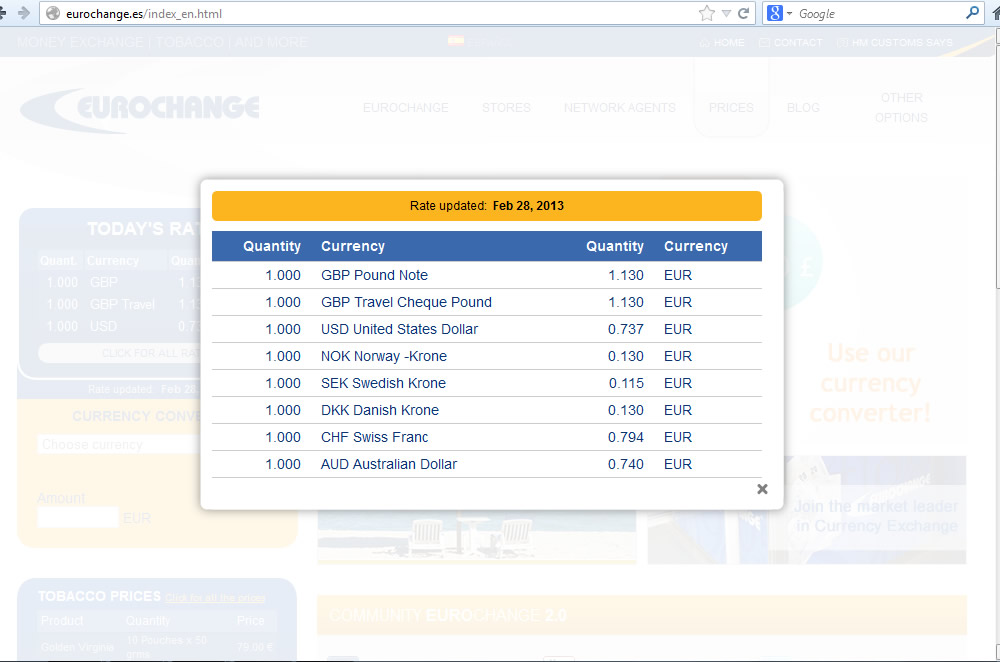The width and height of the screenshot is (1000, 662).
Task: Bookmark this page with the star icon
Action: pos(707,14)
